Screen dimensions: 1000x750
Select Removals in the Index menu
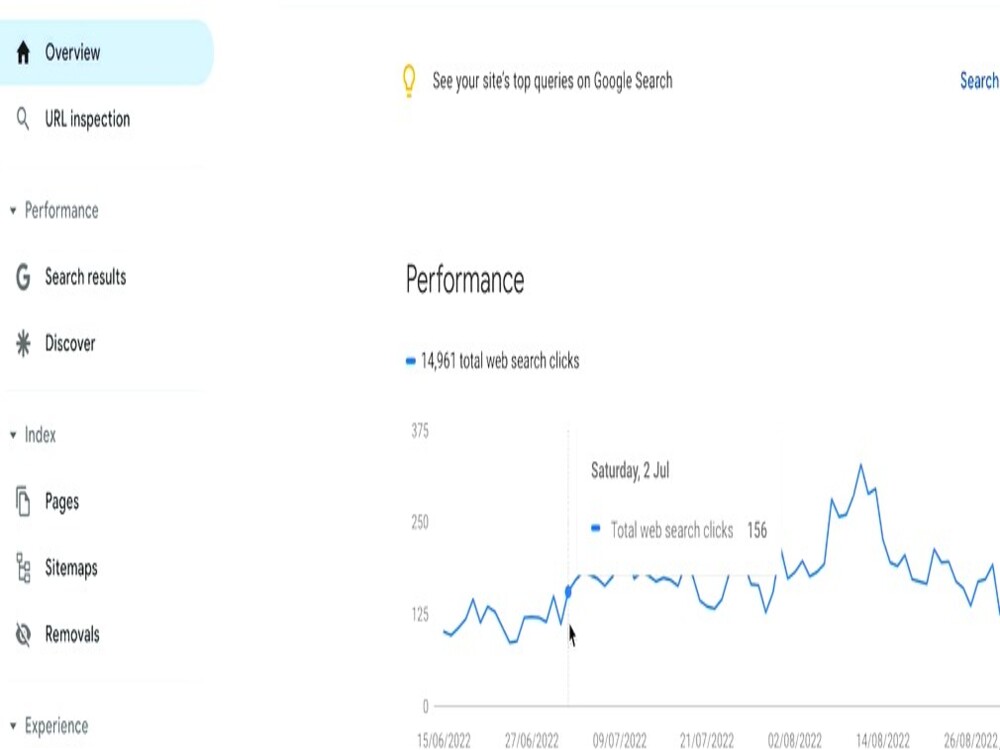74,634
